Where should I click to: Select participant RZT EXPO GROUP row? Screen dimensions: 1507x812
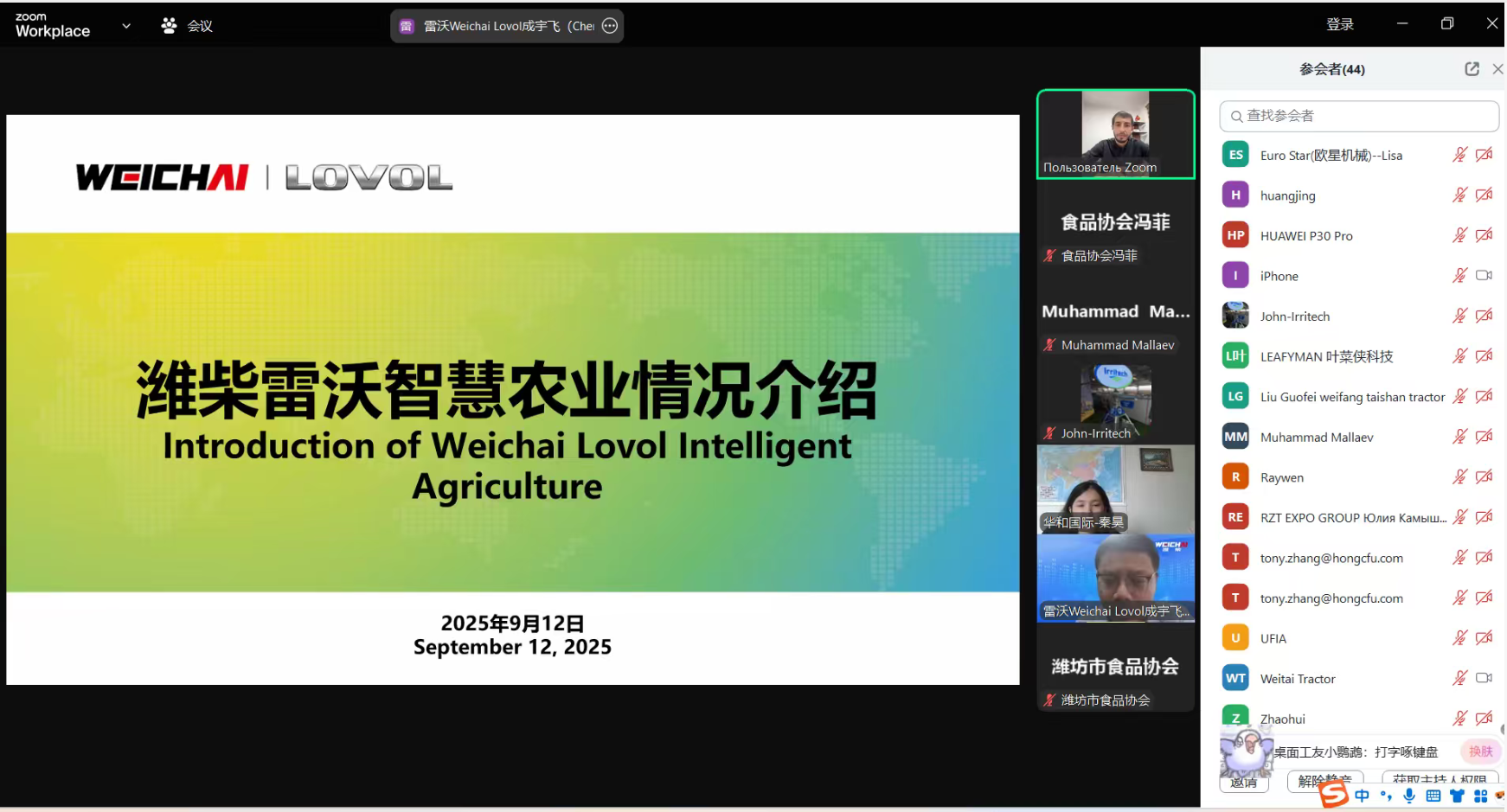click(1357, 517)
